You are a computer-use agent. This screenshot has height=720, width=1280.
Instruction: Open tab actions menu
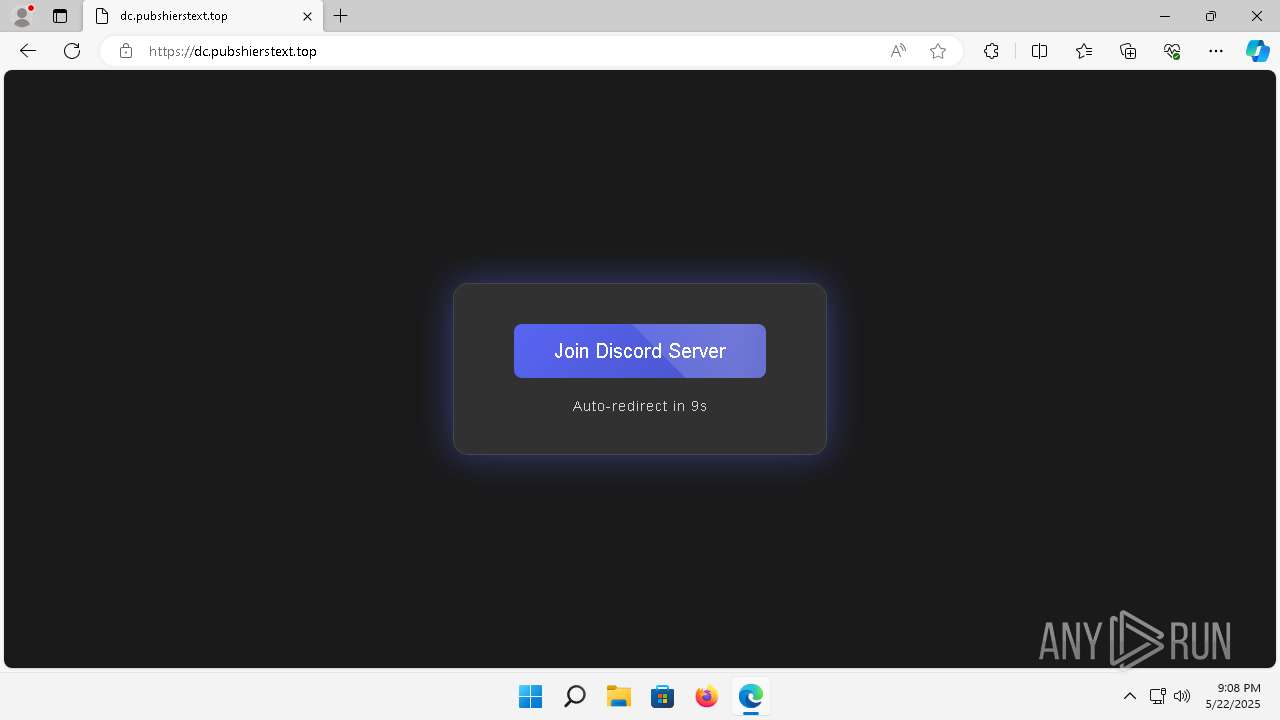point(60,16)
